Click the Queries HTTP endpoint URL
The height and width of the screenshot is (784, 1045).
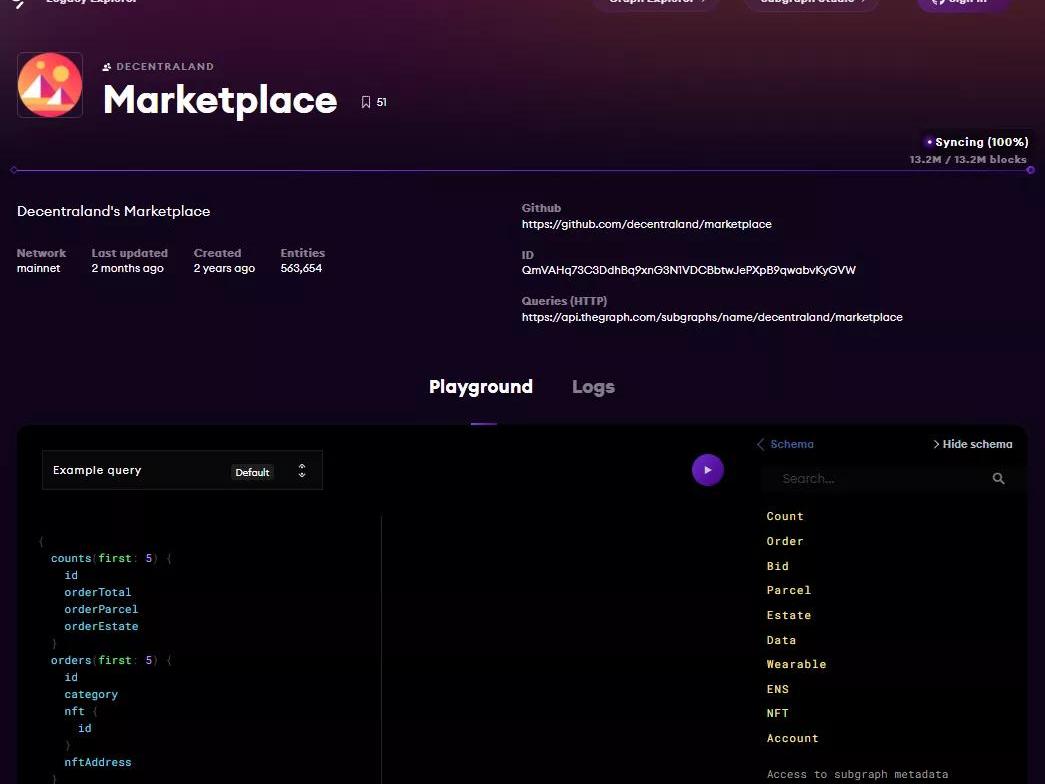point(712,317)
